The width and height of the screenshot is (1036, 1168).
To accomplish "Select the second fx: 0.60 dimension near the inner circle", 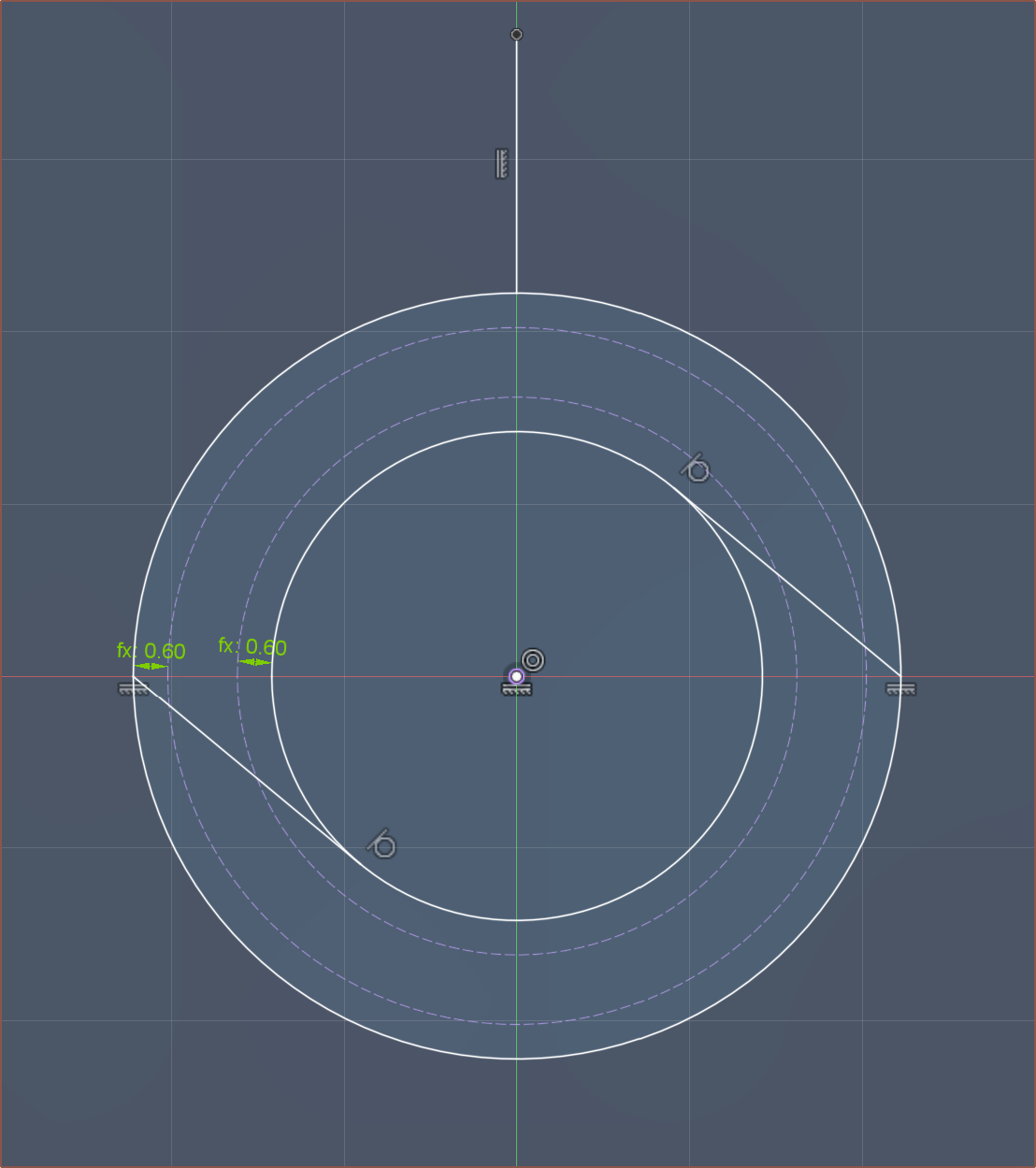I will pos(253,647).
